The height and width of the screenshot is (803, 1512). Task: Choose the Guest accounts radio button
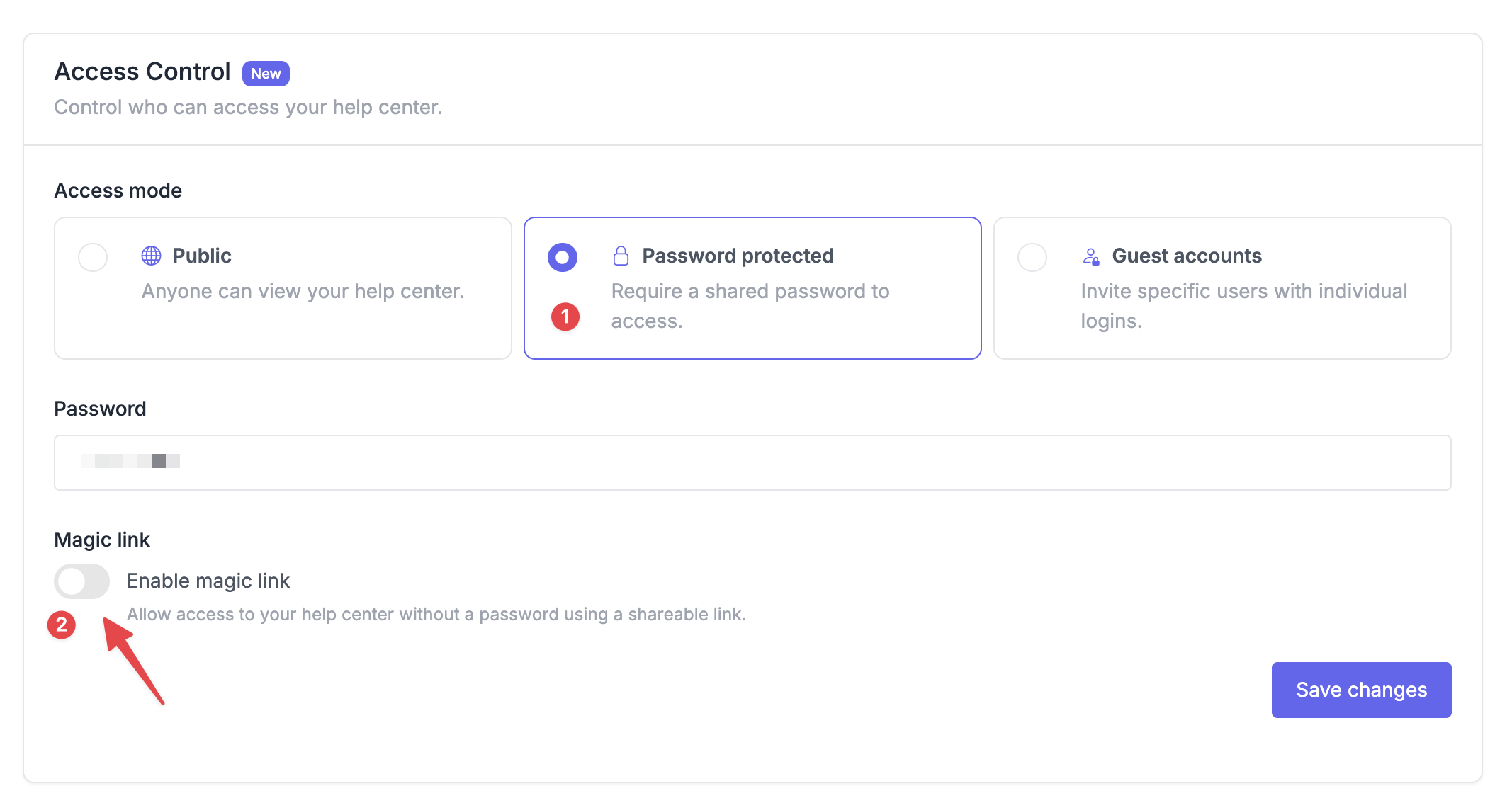pyautogui.click(x=1032, y=257)
